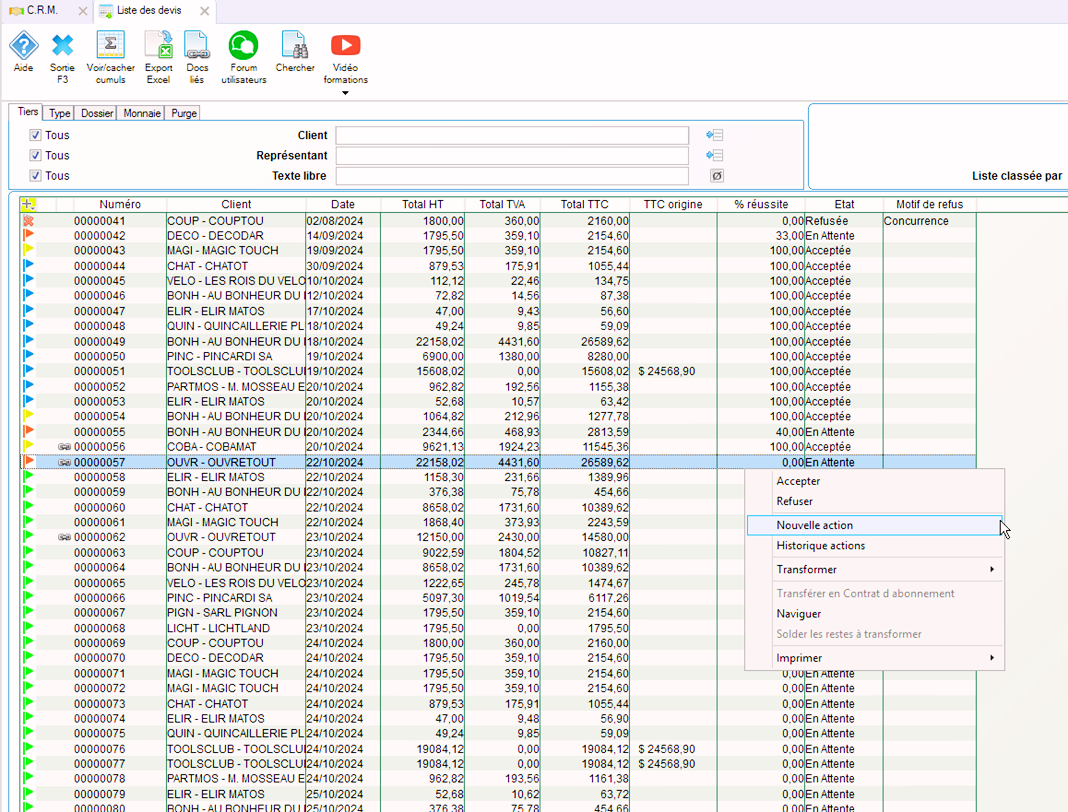Click the Sortie F3 exit icon
Screen dimensions: 1068x812
63,46
